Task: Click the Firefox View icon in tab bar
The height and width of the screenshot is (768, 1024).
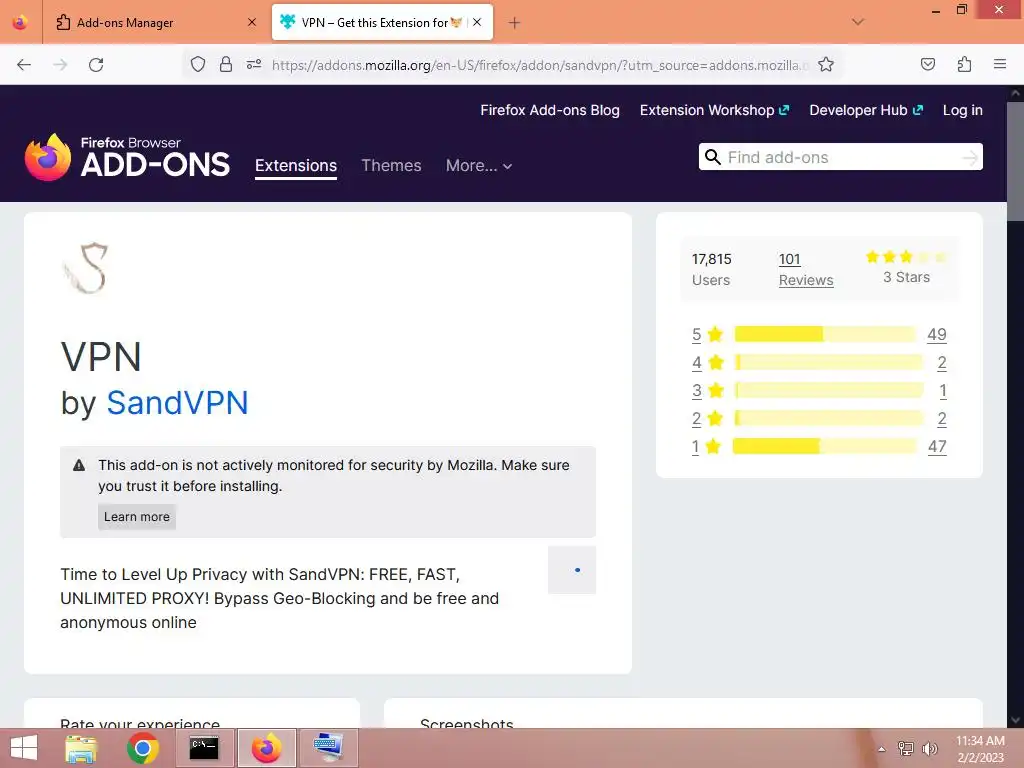Action: (x=20, y=22)
